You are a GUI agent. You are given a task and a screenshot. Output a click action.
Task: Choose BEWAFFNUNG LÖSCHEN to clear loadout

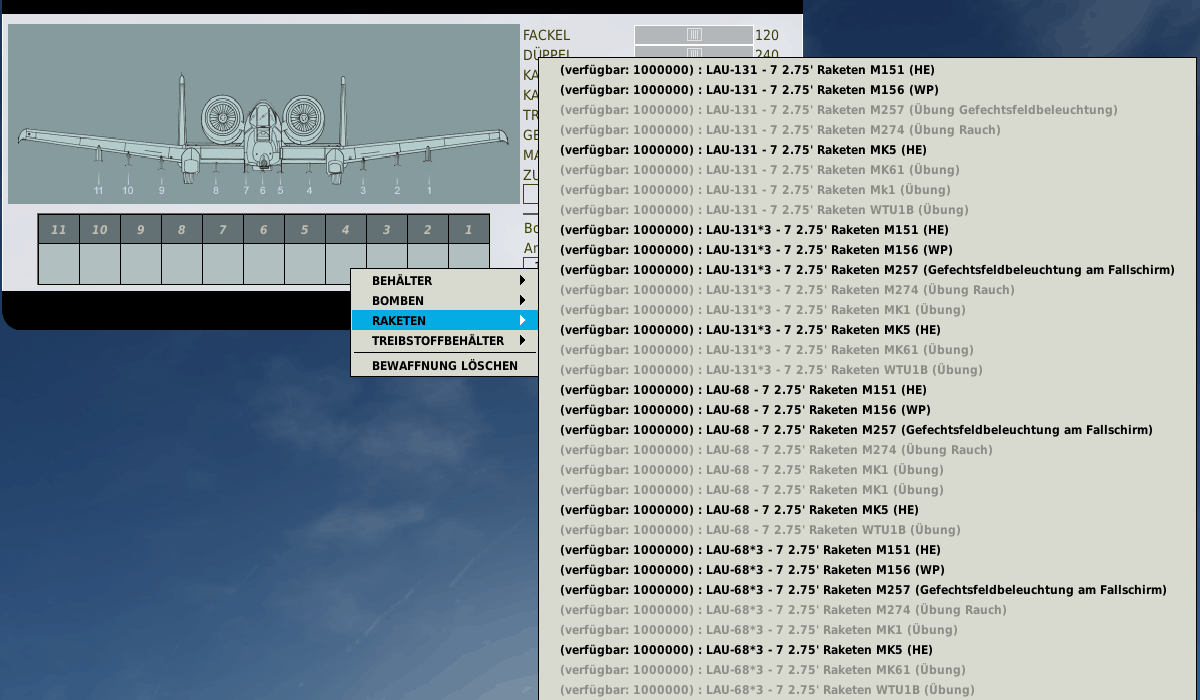444,366
